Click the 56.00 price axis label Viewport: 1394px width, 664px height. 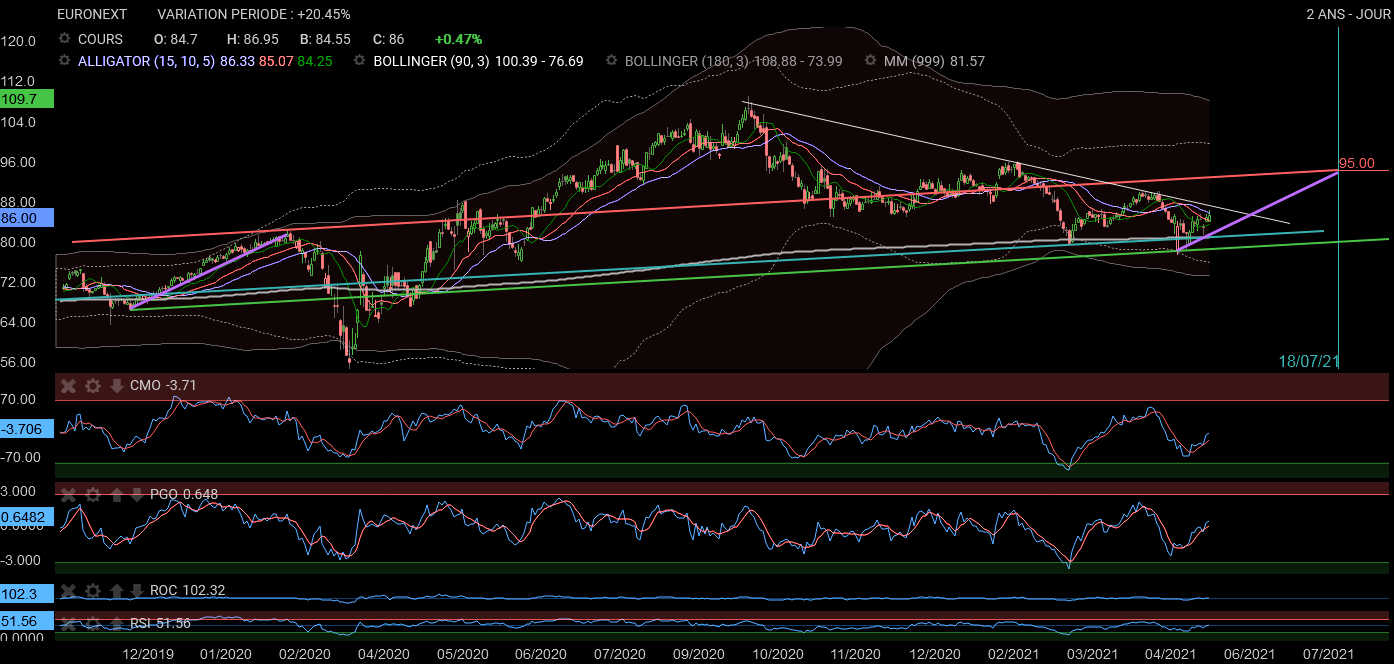(x=20, y=362)
